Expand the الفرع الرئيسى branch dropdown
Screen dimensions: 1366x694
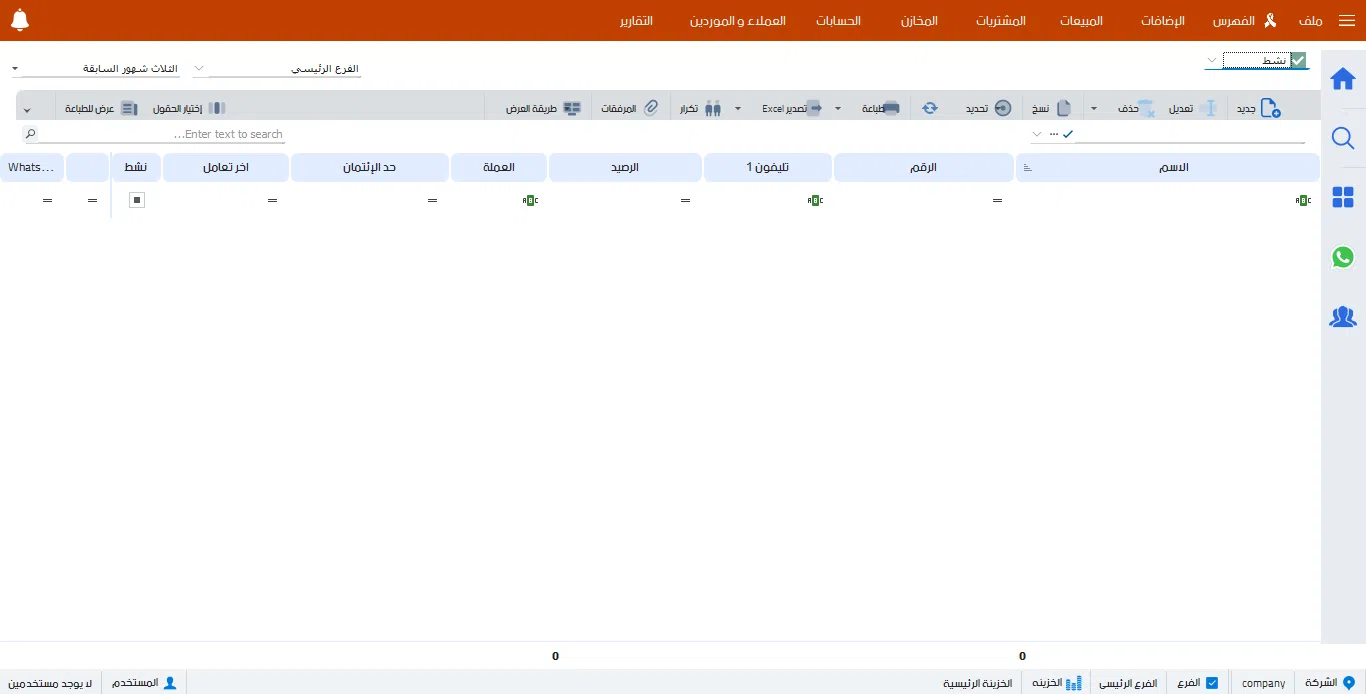click(x=199, y=69)
